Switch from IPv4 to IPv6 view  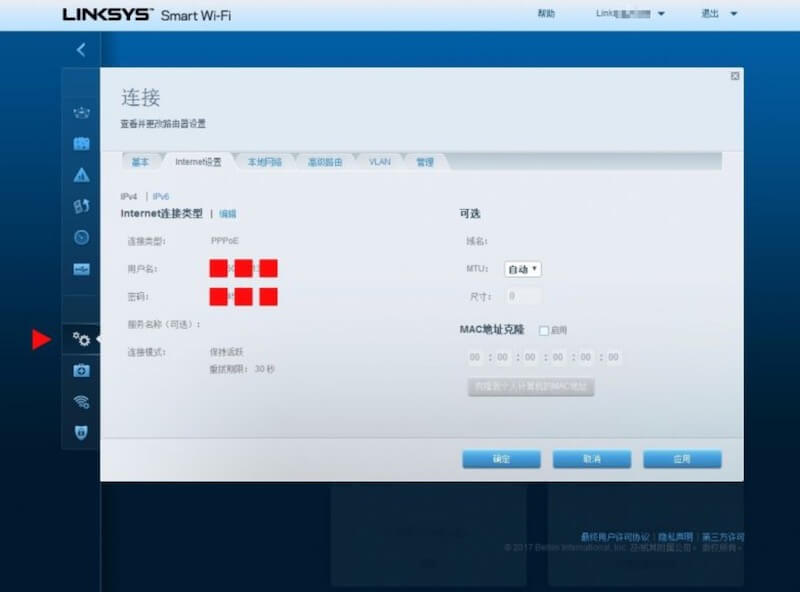(x=160, y=196)
